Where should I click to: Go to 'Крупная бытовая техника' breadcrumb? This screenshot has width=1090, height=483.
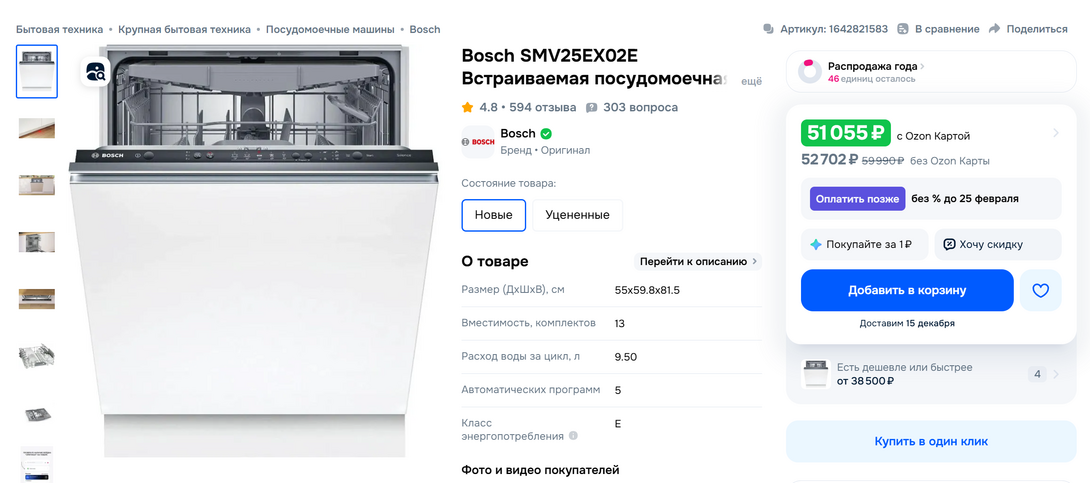(186, 29)
